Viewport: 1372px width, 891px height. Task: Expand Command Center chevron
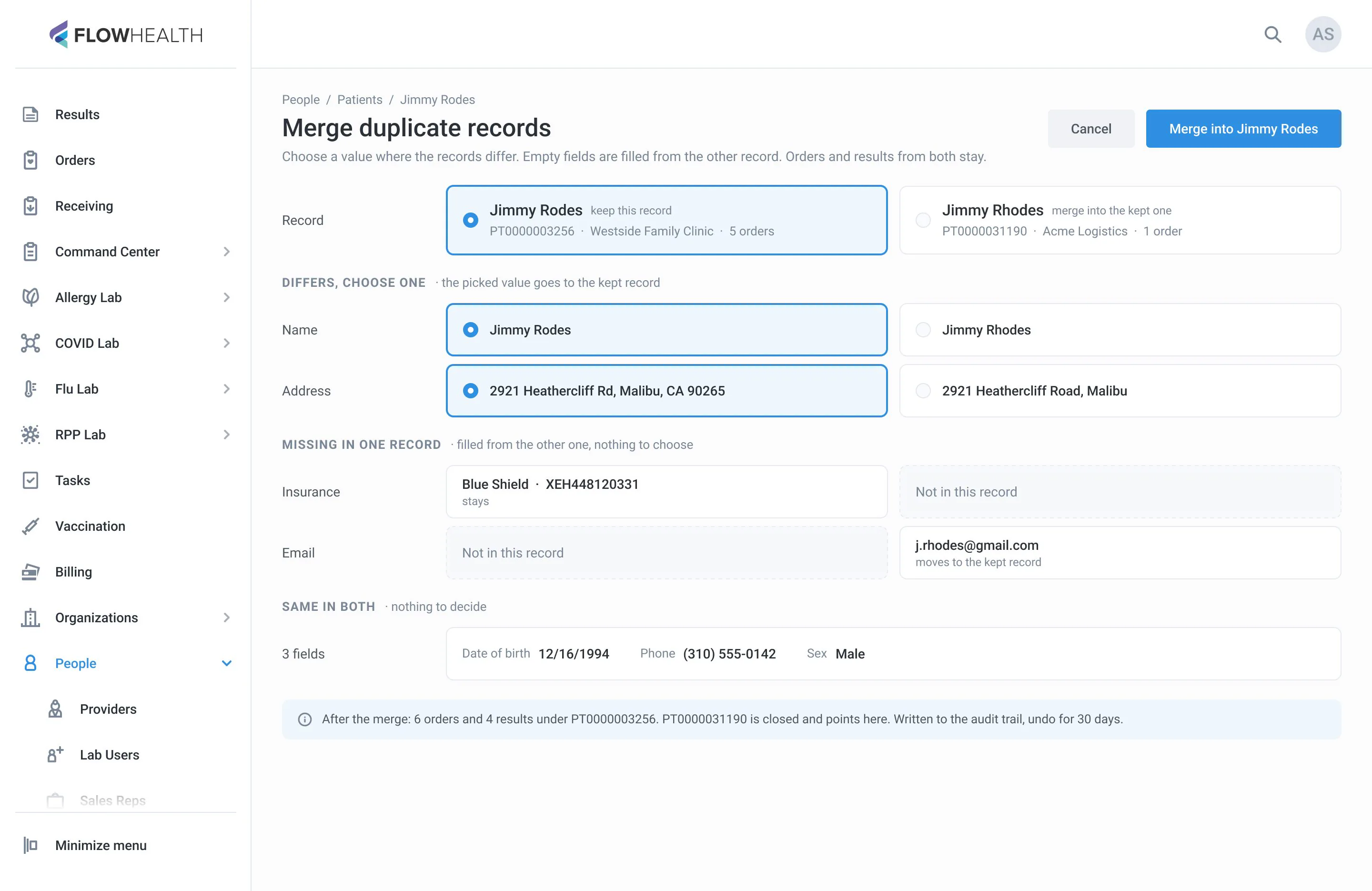(227, 252)
